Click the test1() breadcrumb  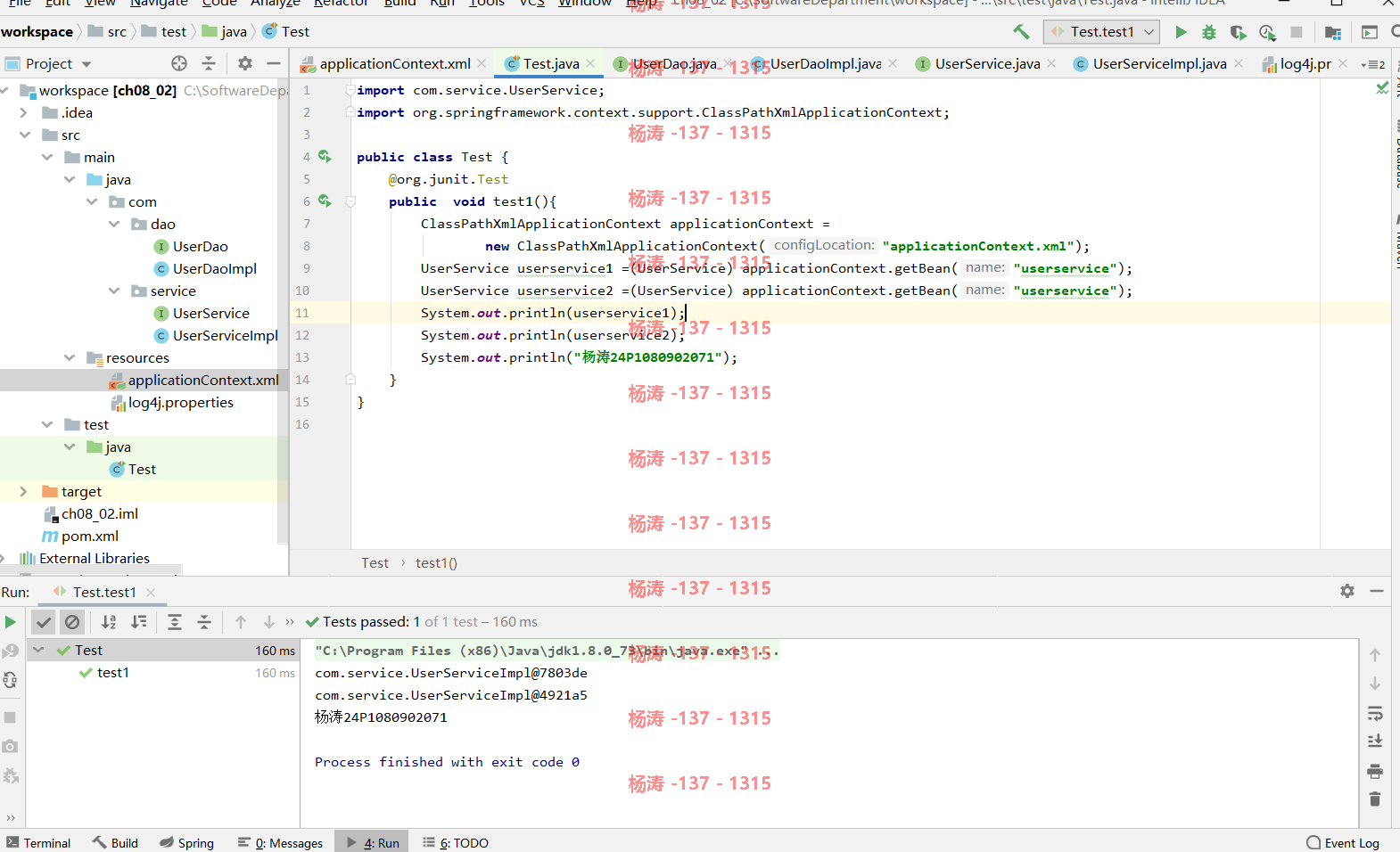coord(436,563)
